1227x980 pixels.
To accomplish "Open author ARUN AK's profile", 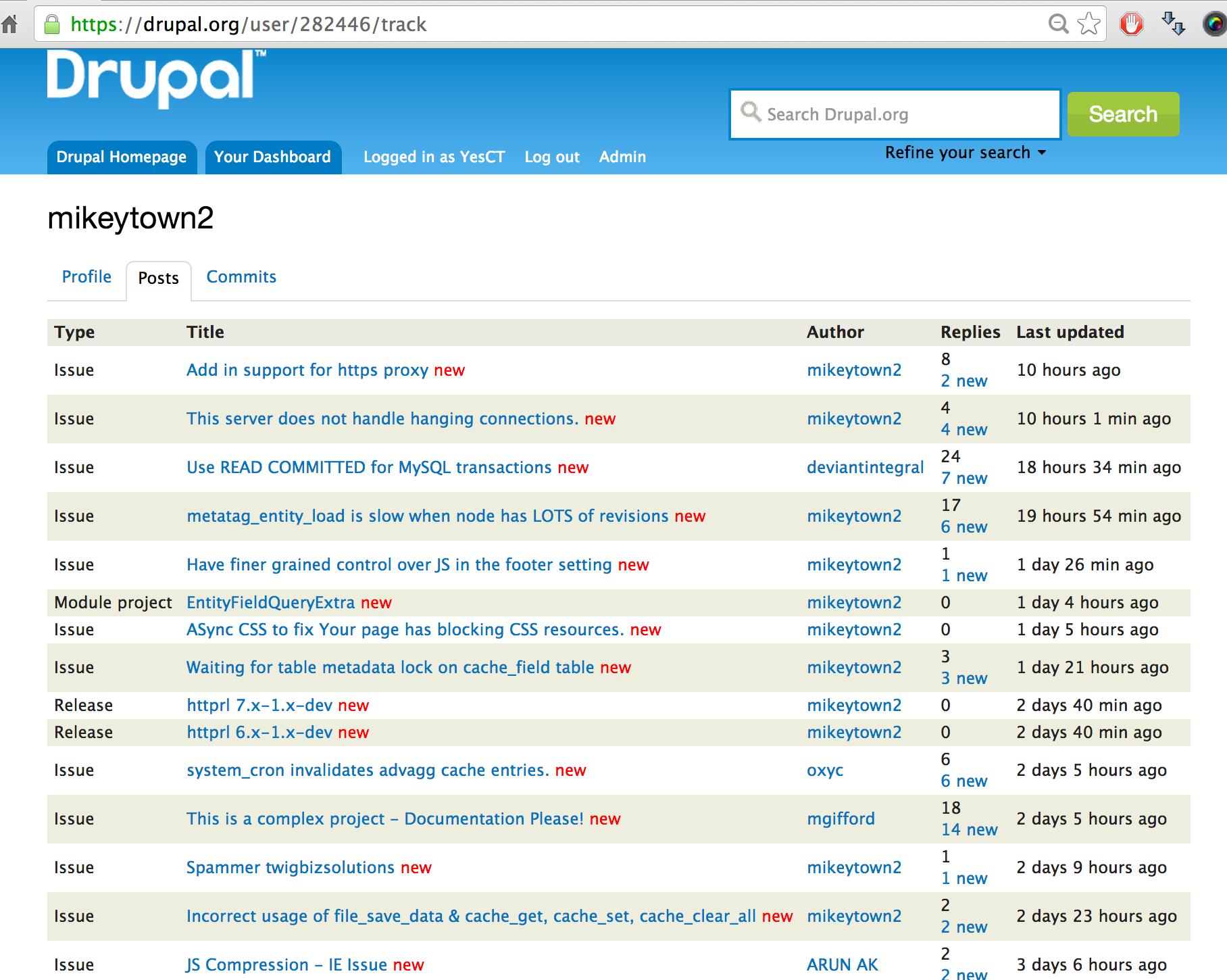I will click(843, 965).
